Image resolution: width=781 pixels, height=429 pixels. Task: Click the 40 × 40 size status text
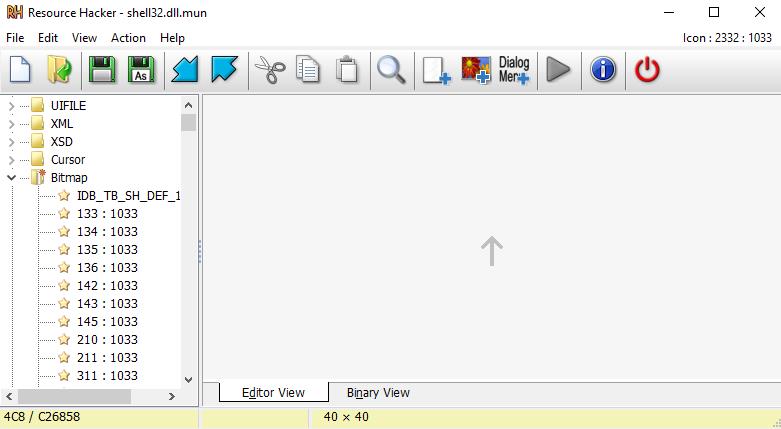tap(346, 417)
